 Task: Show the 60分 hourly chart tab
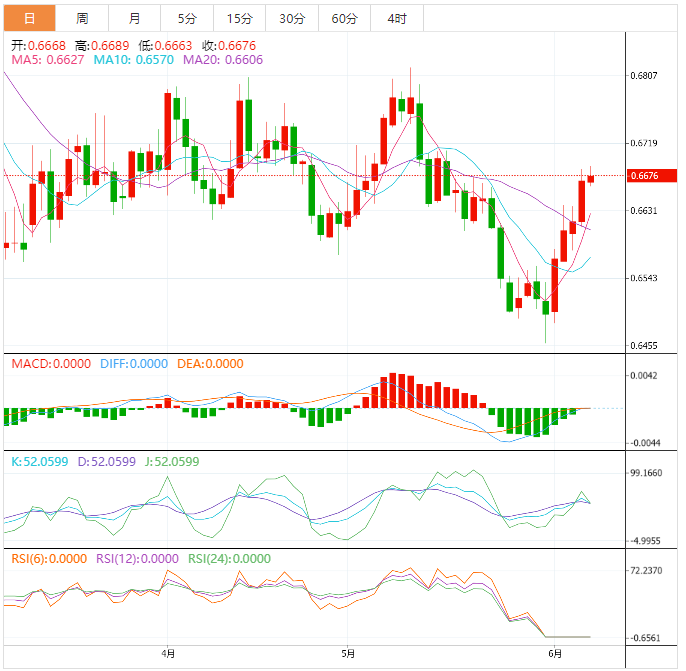click(344, 19)
